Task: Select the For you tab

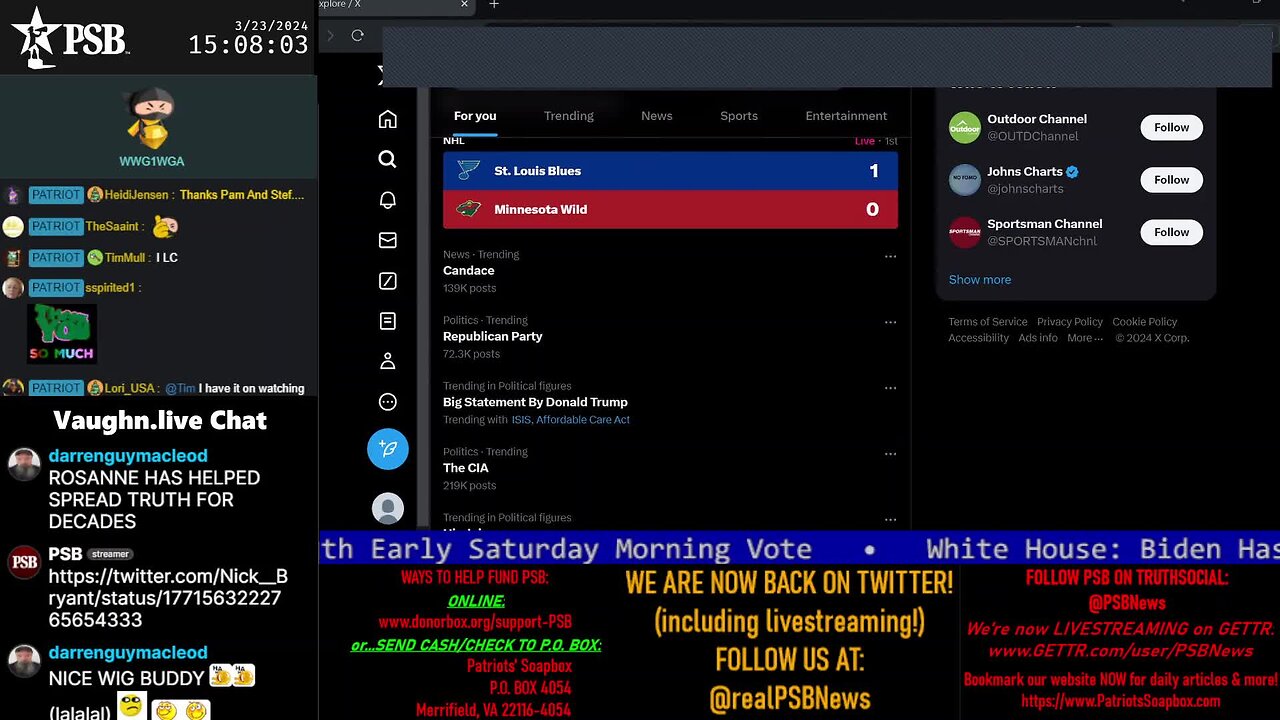Action: tap(475, 116)
